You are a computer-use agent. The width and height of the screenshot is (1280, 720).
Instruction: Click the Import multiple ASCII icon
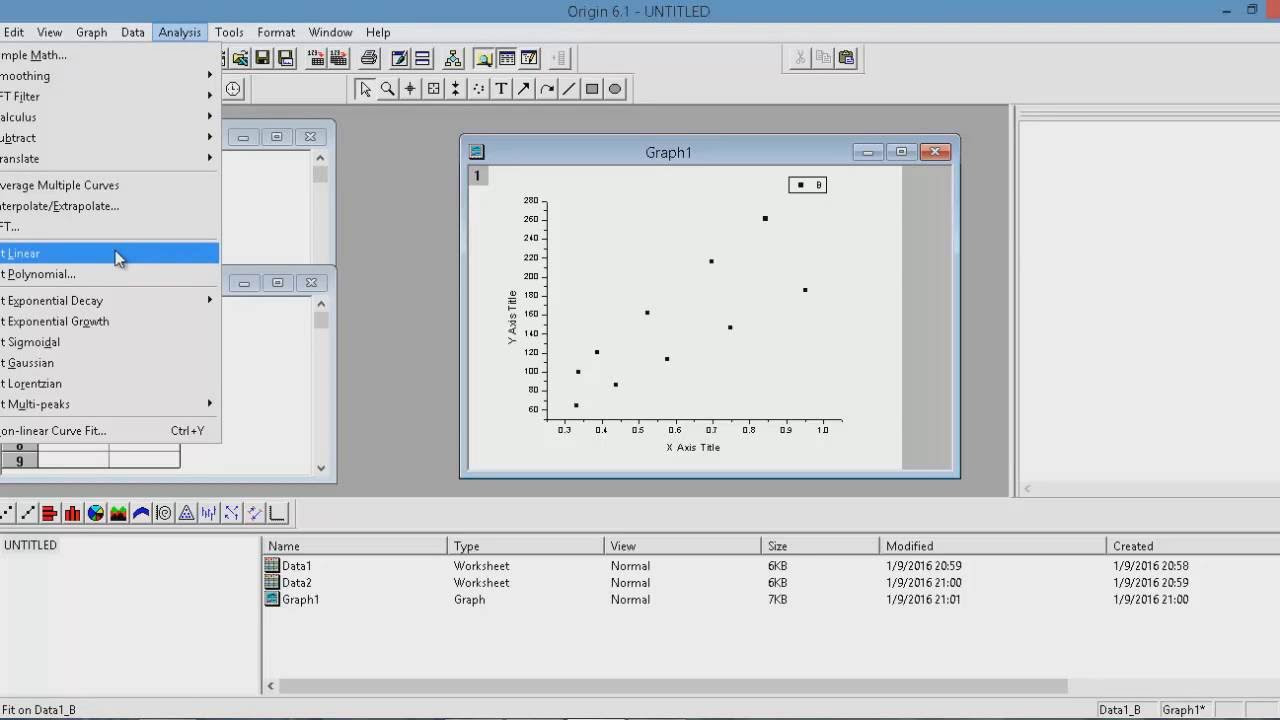[339, 58]
